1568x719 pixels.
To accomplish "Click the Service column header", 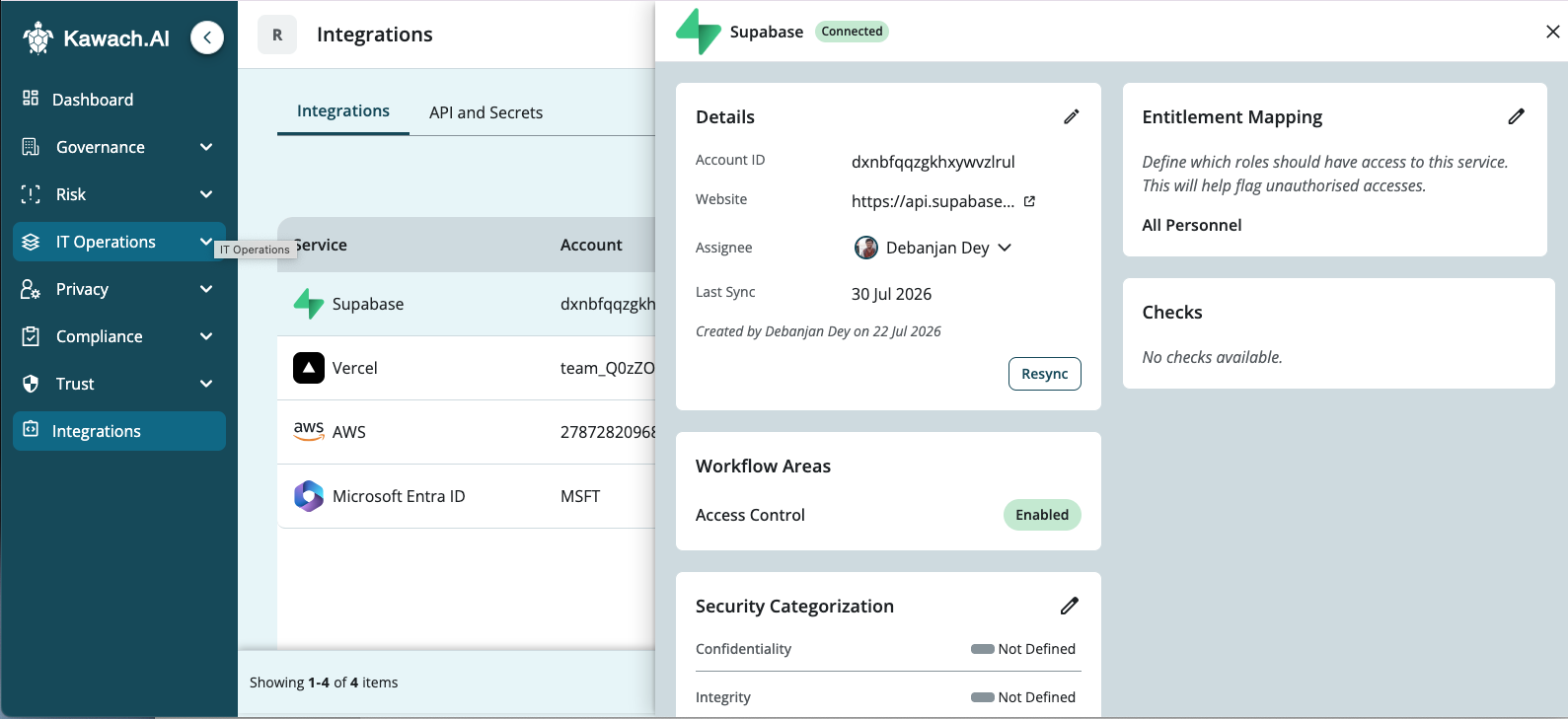I will [x=321, y=245].
